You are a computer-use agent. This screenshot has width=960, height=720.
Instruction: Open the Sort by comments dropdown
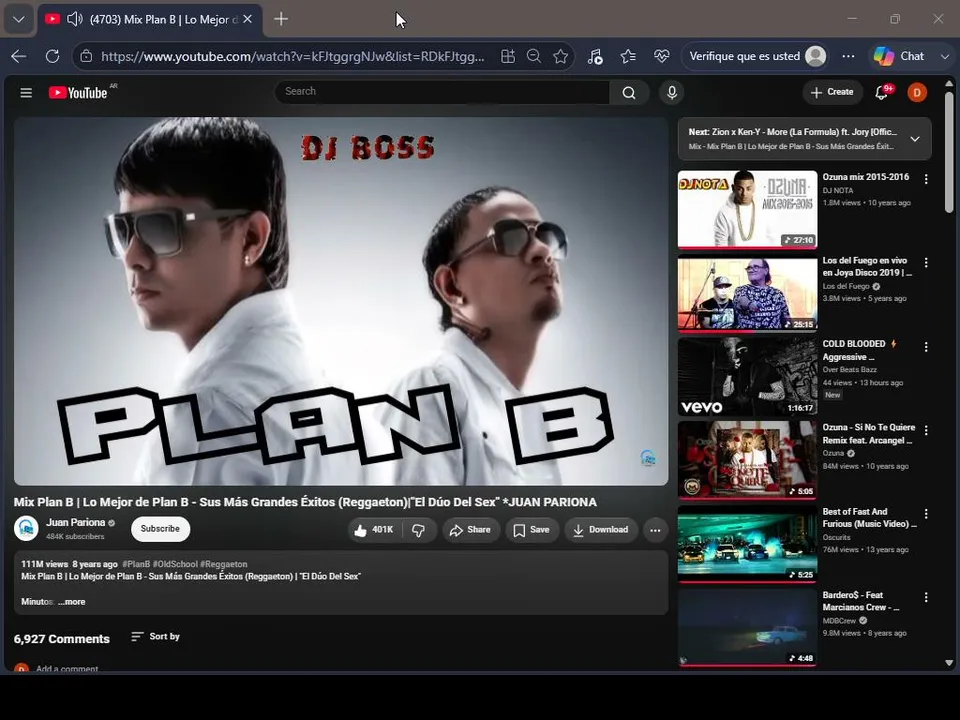[156, 637]
